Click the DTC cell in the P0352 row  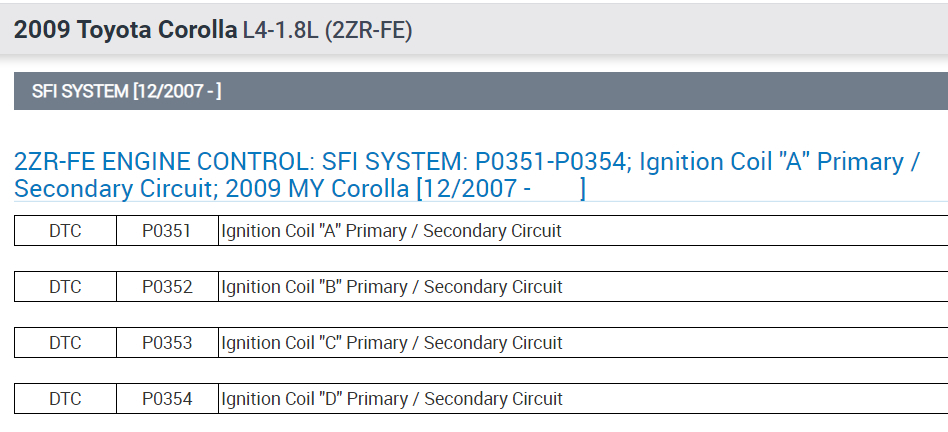coord(65,287)
